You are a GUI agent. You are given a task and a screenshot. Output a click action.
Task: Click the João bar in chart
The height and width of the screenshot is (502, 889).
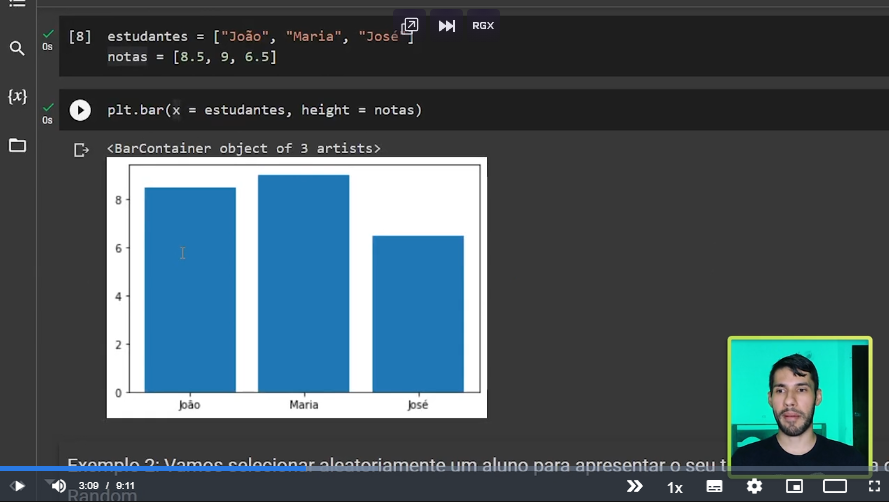[190, 289]
